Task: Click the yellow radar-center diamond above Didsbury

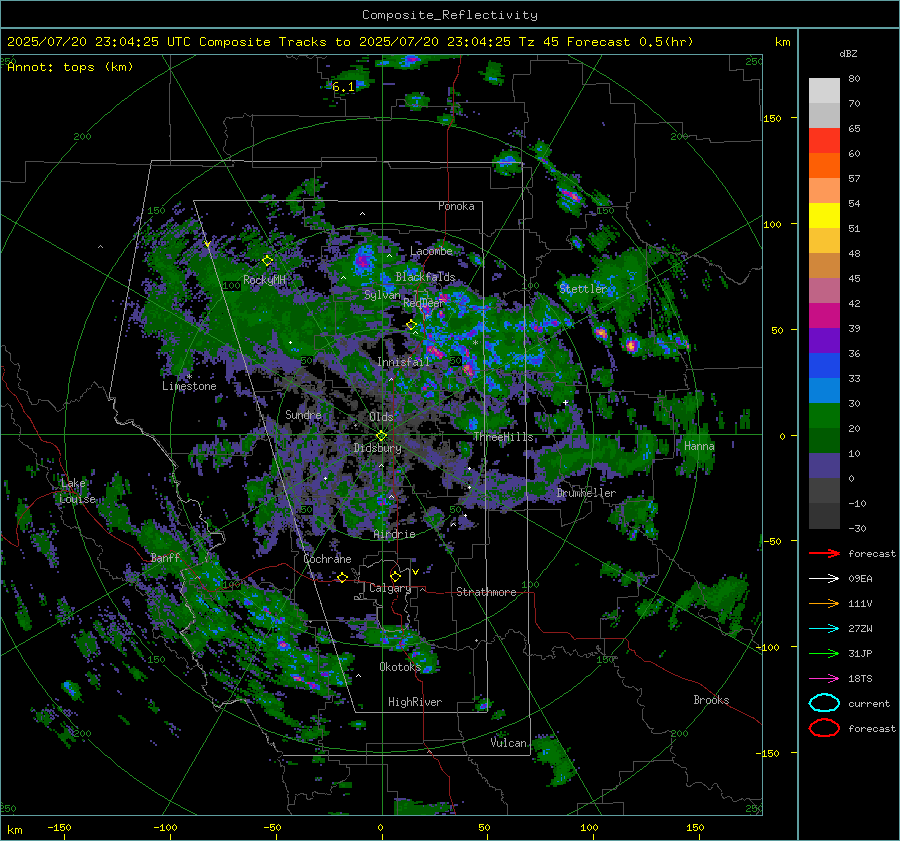Action: 382,435
